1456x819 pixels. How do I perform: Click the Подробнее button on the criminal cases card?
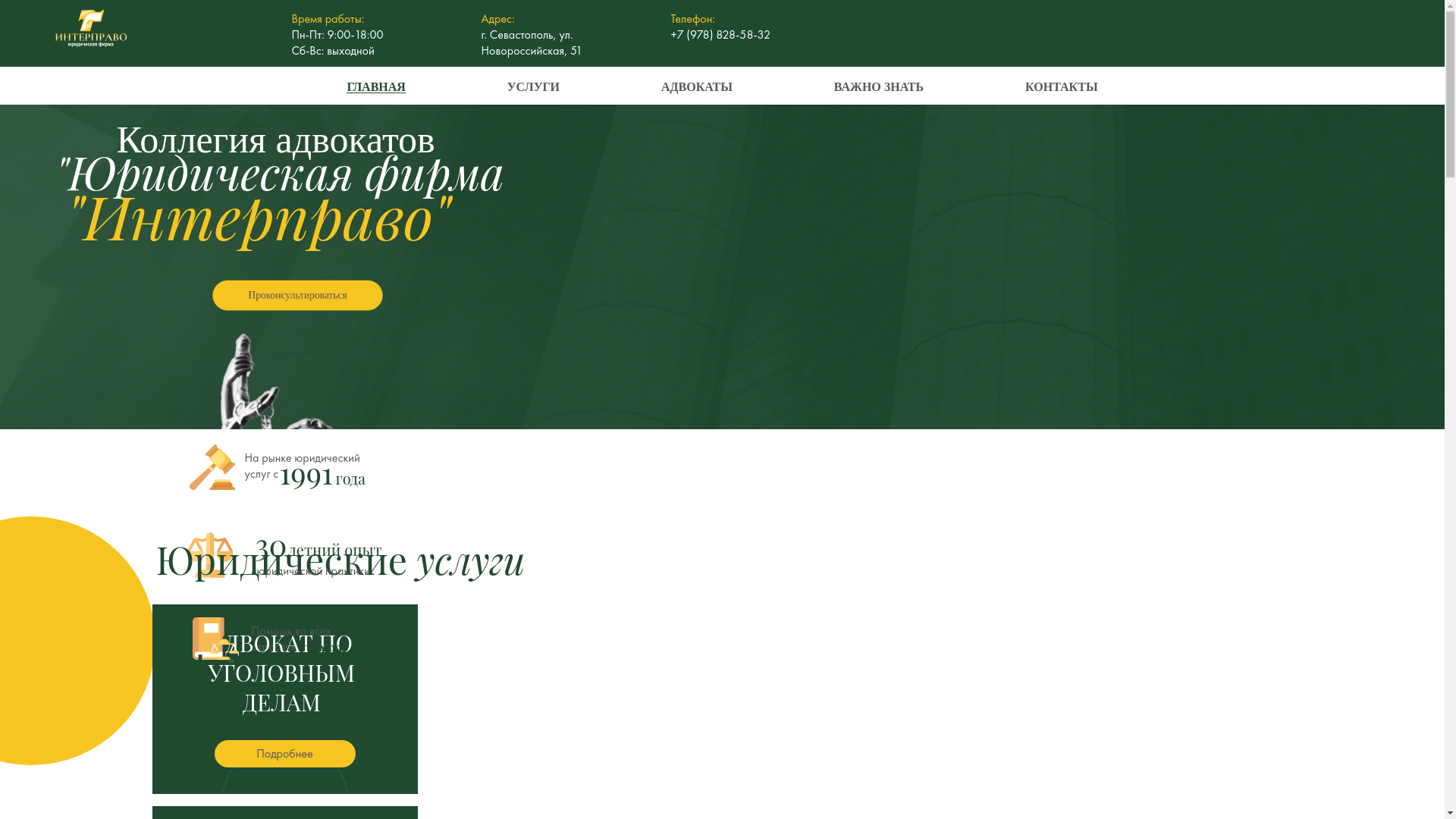[x=285, y=754]
